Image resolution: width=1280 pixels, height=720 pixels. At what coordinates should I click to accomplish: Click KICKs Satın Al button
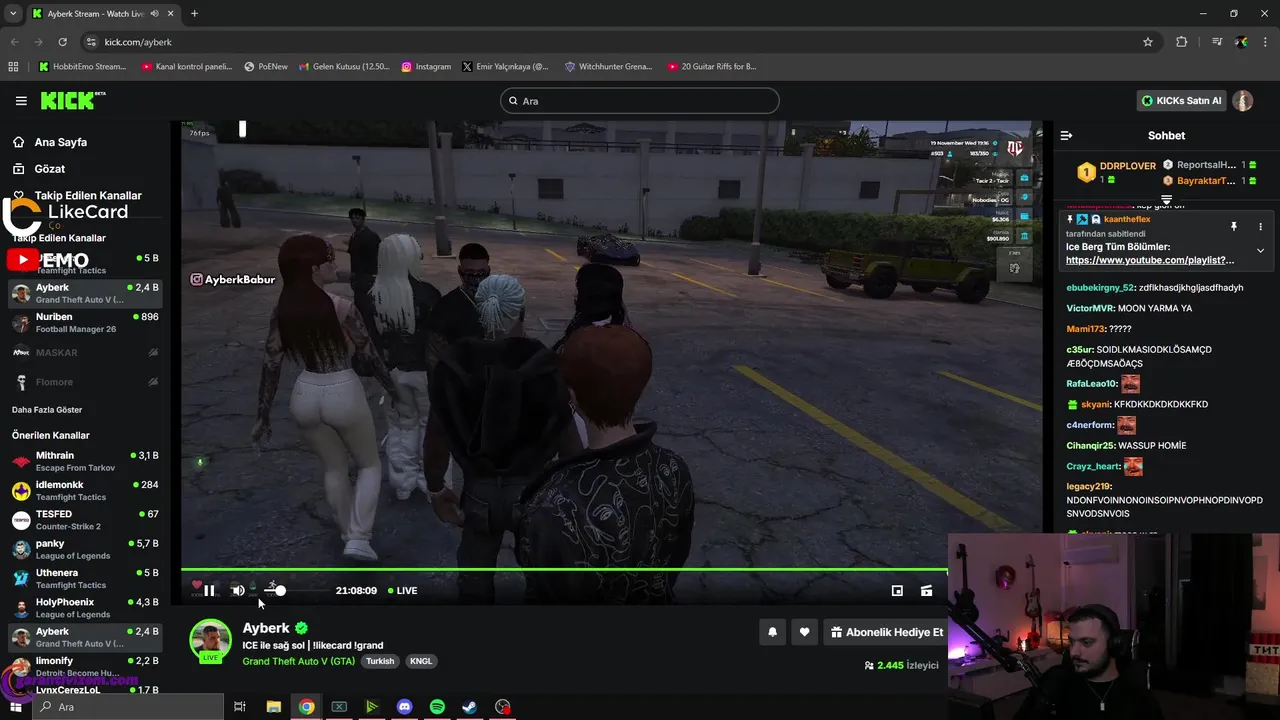[x=1181, y=101]
